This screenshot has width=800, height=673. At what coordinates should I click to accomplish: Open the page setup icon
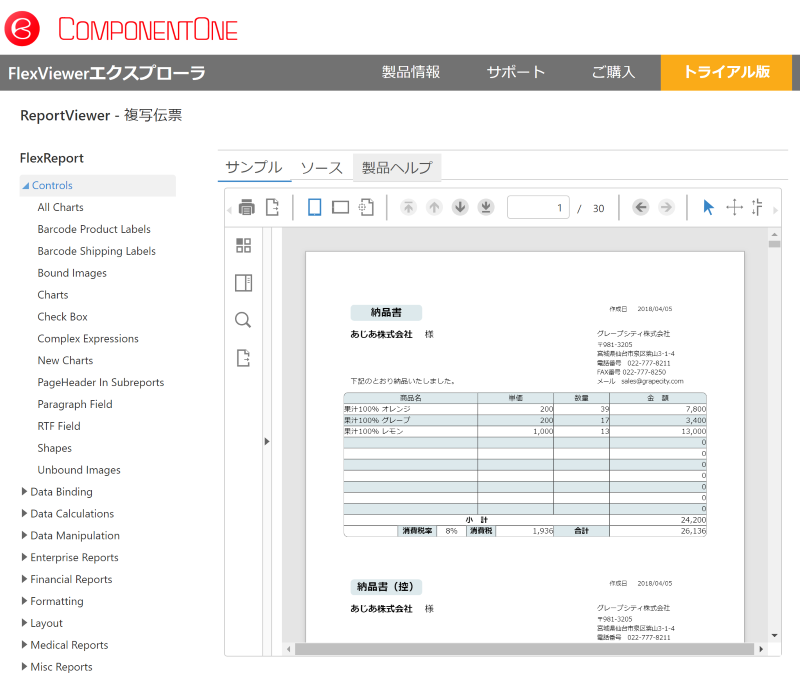point(366,207)
